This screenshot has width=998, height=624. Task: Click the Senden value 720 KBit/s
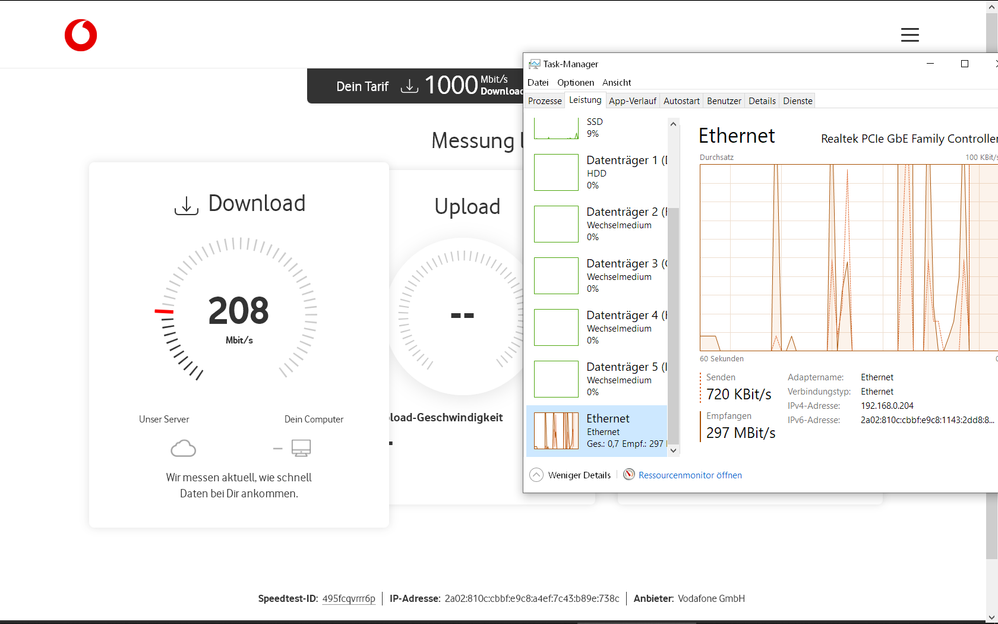coord(738,394)
